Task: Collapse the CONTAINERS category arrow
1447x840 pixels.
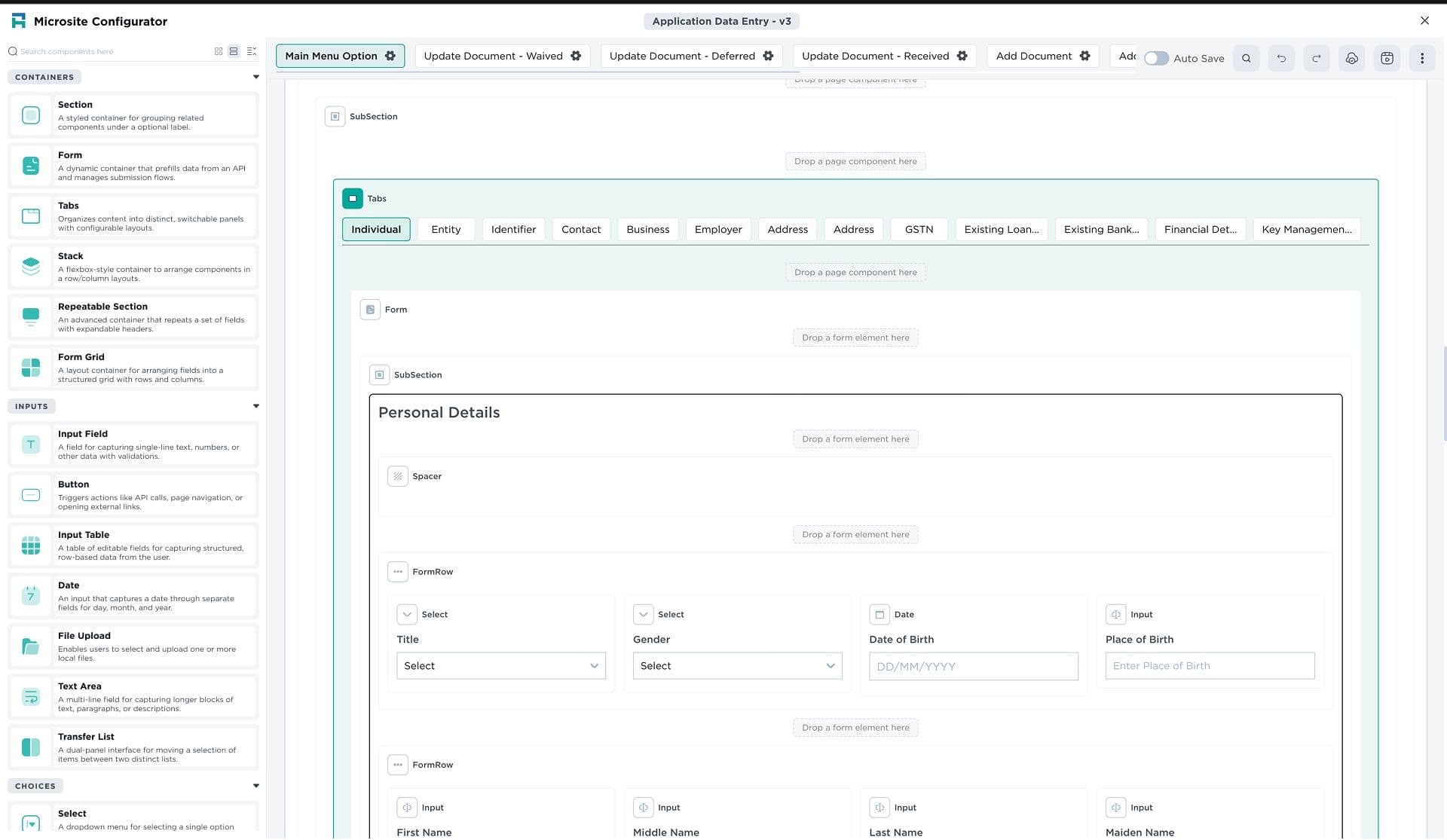Action: [255, 77]
